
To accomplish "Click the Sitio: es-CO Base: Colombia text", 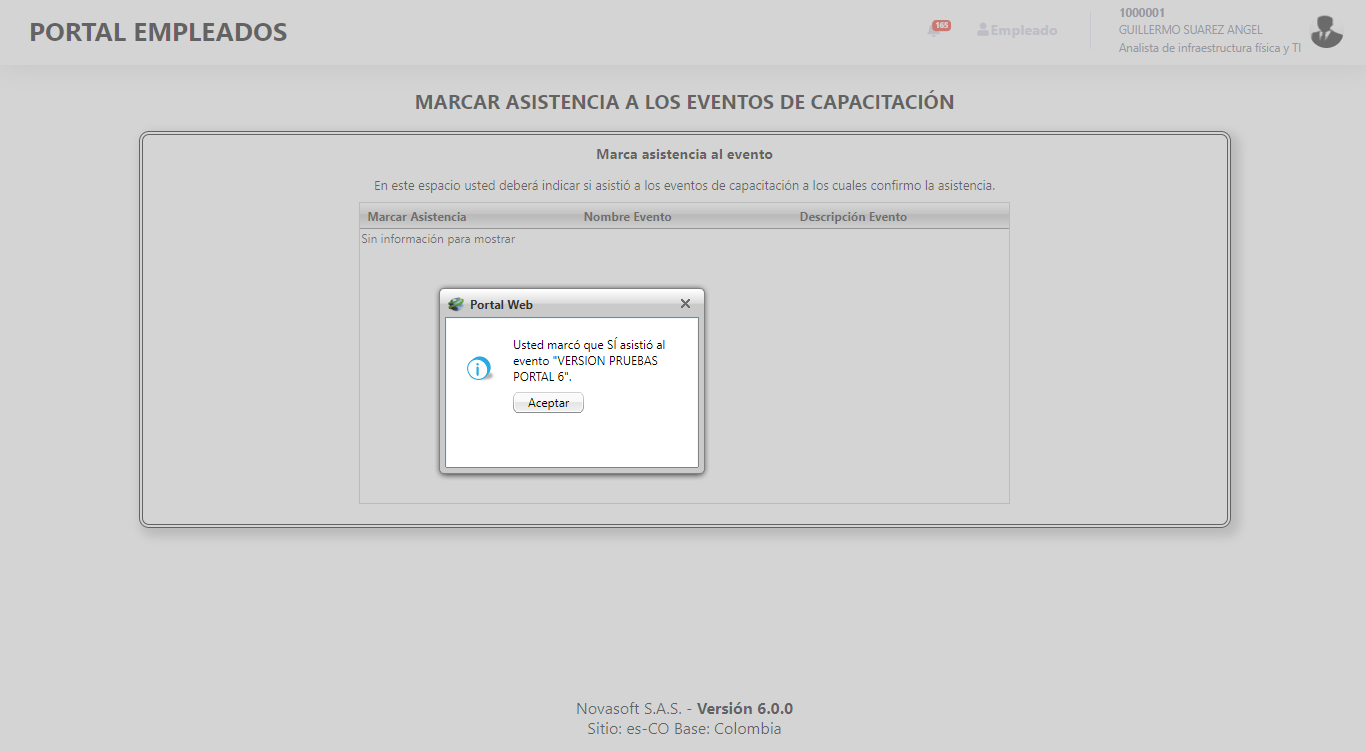I will [x=683, y=729].
